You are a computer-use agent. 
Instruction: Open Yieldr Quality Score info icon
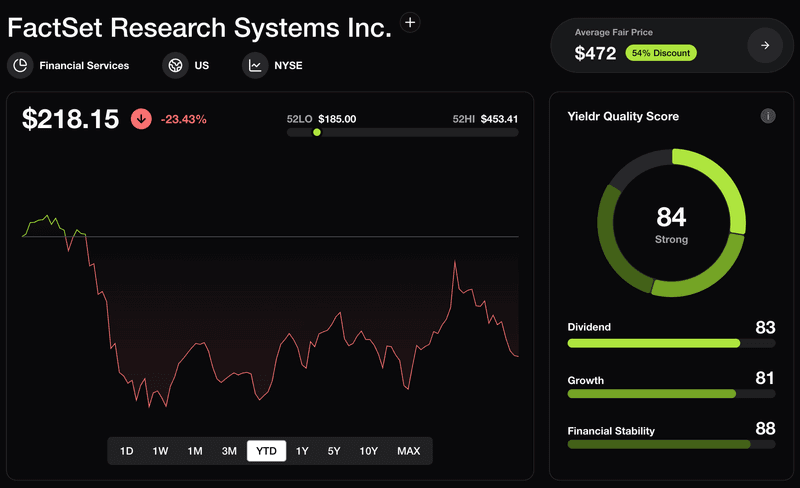[768, 116]
